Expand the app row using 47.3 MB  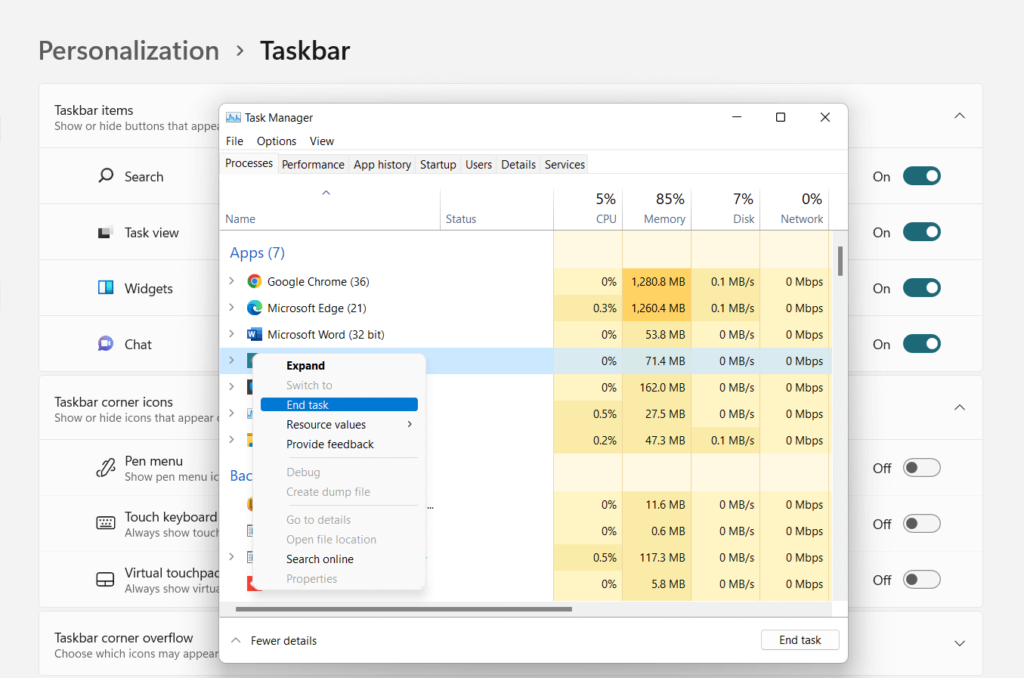pyautogui.click(x=231, y=440)
